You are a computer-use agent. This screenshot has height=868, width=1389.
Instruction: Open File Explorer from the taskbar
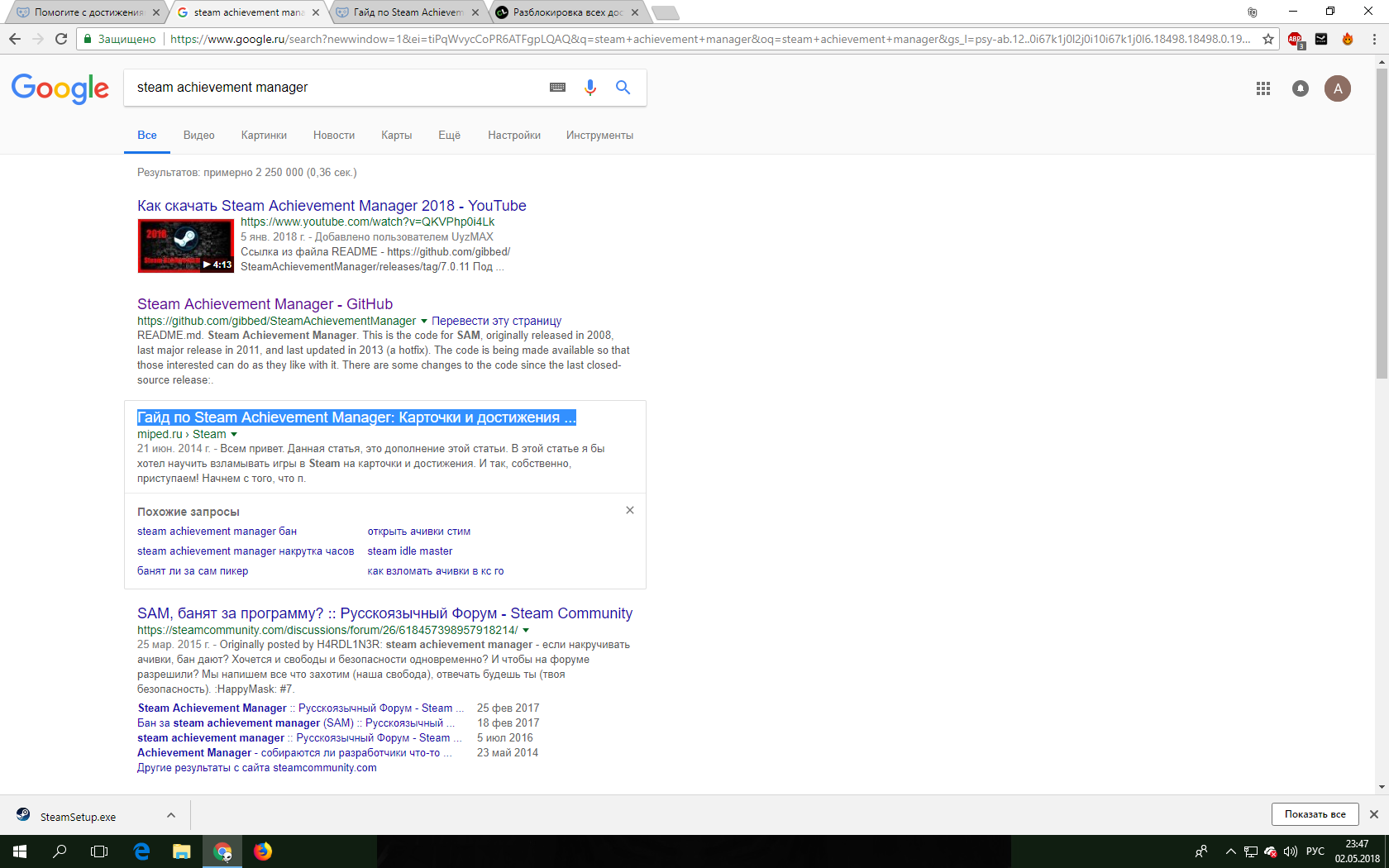(x=182, y=851)
